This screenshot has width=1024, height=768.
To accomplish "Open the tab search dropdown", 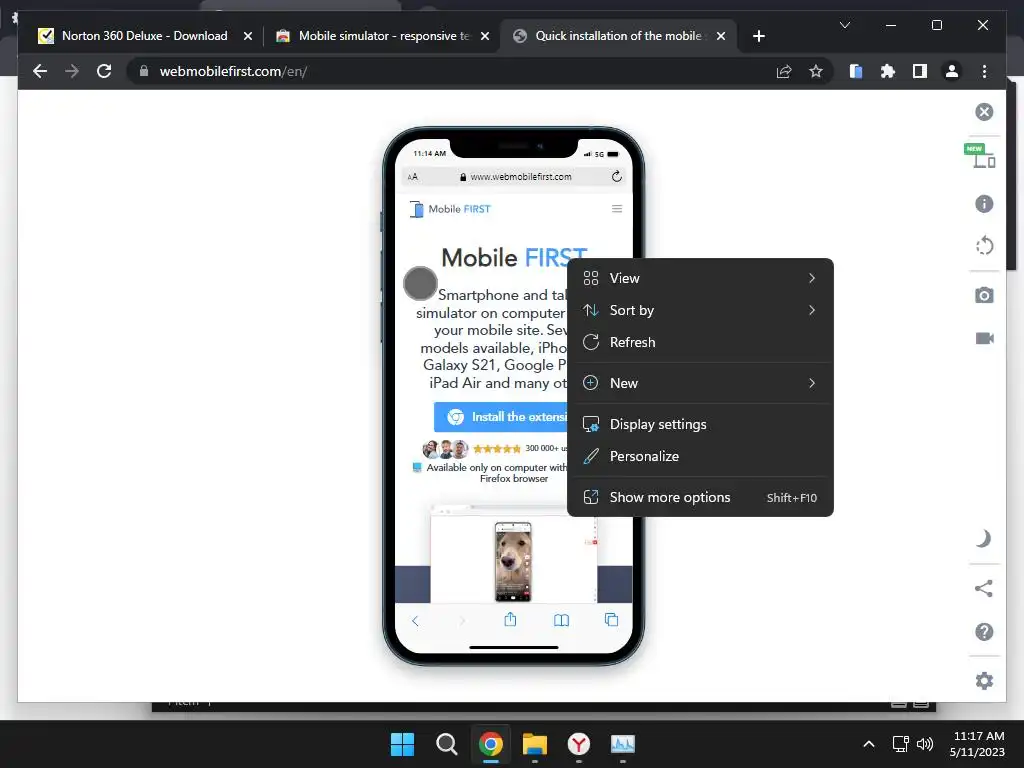I will click(844, 25).
